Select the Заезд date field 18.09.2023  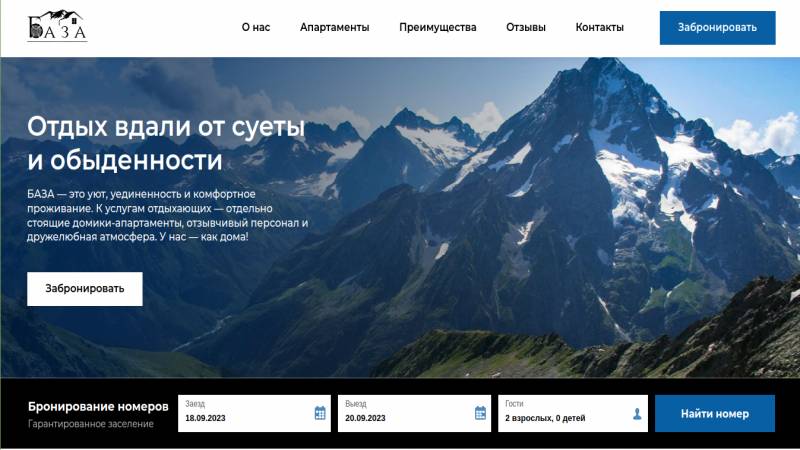click(254, 413)
